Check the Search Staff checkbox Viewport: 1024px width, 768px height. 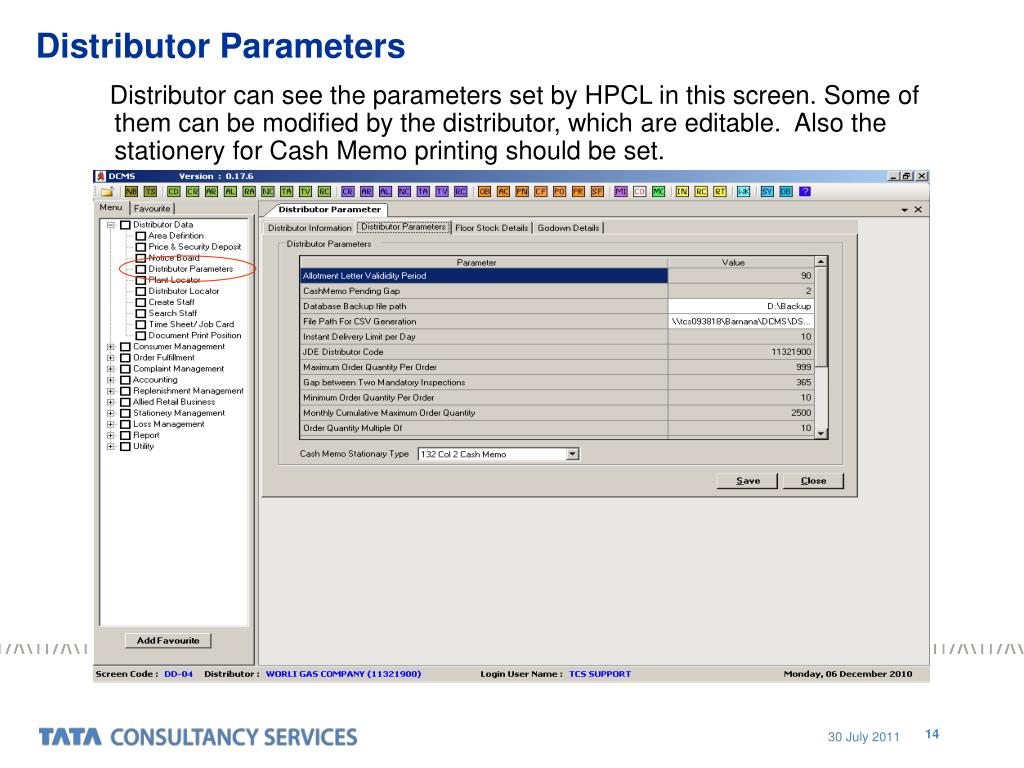pyautogui.click(x=140, y=313)
